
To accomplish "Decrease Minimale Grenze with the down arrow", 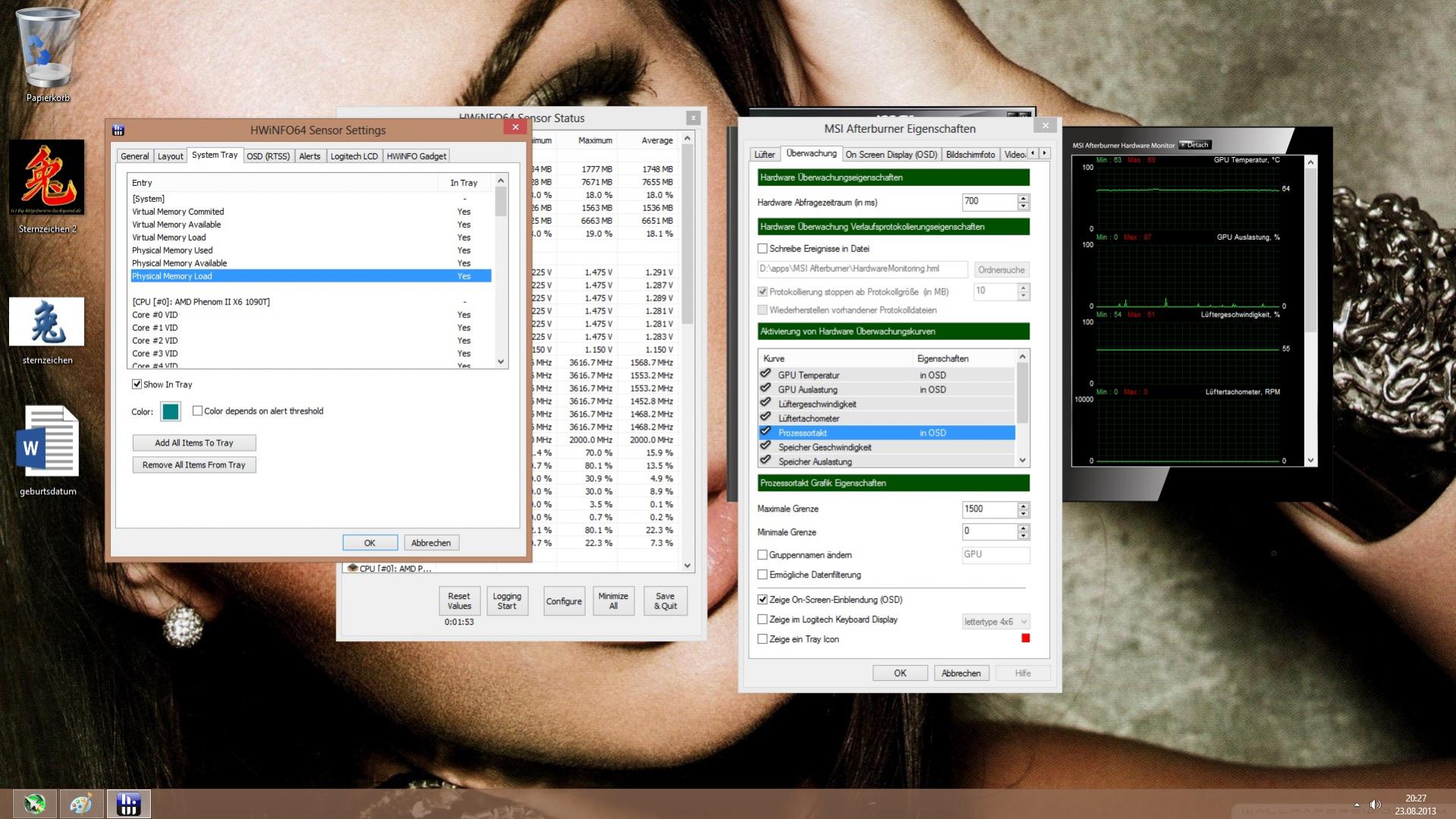I will coord(1024,536).
